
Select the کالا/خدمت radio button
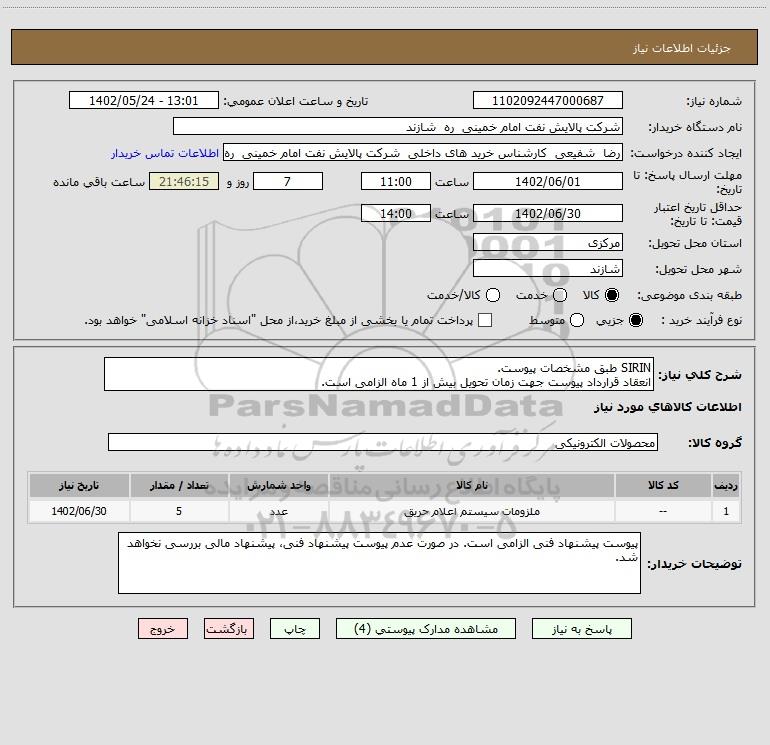click(x=493, y=295)
